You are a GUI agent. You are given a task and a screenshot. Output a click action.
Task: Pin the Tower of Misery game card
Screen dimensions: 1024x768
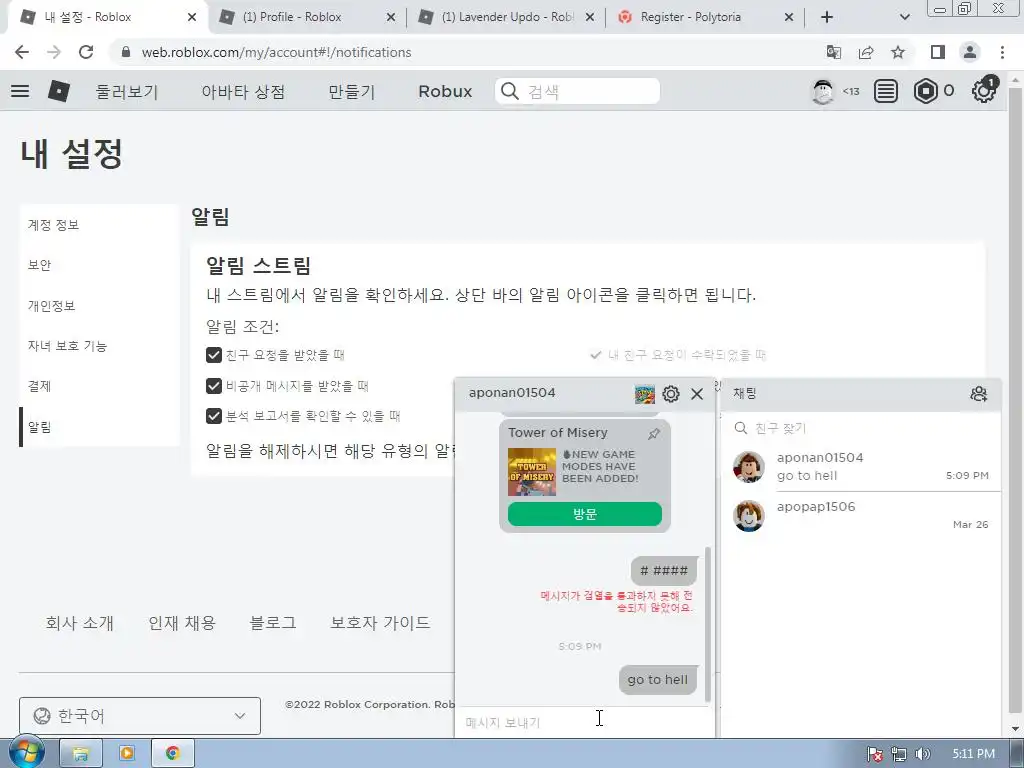click(x=653, y=434)
